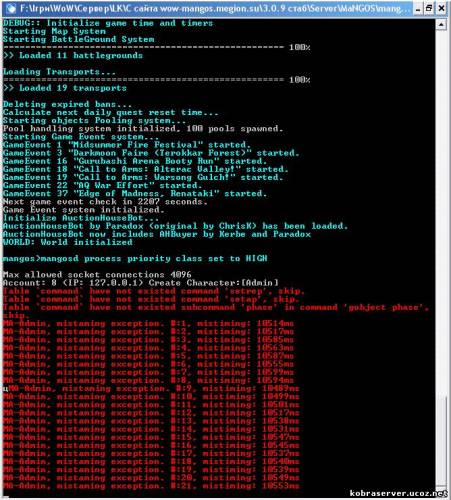Click mistiming exception number 21 line
Viewport: 451px width, 500px height.
[151, 486]
